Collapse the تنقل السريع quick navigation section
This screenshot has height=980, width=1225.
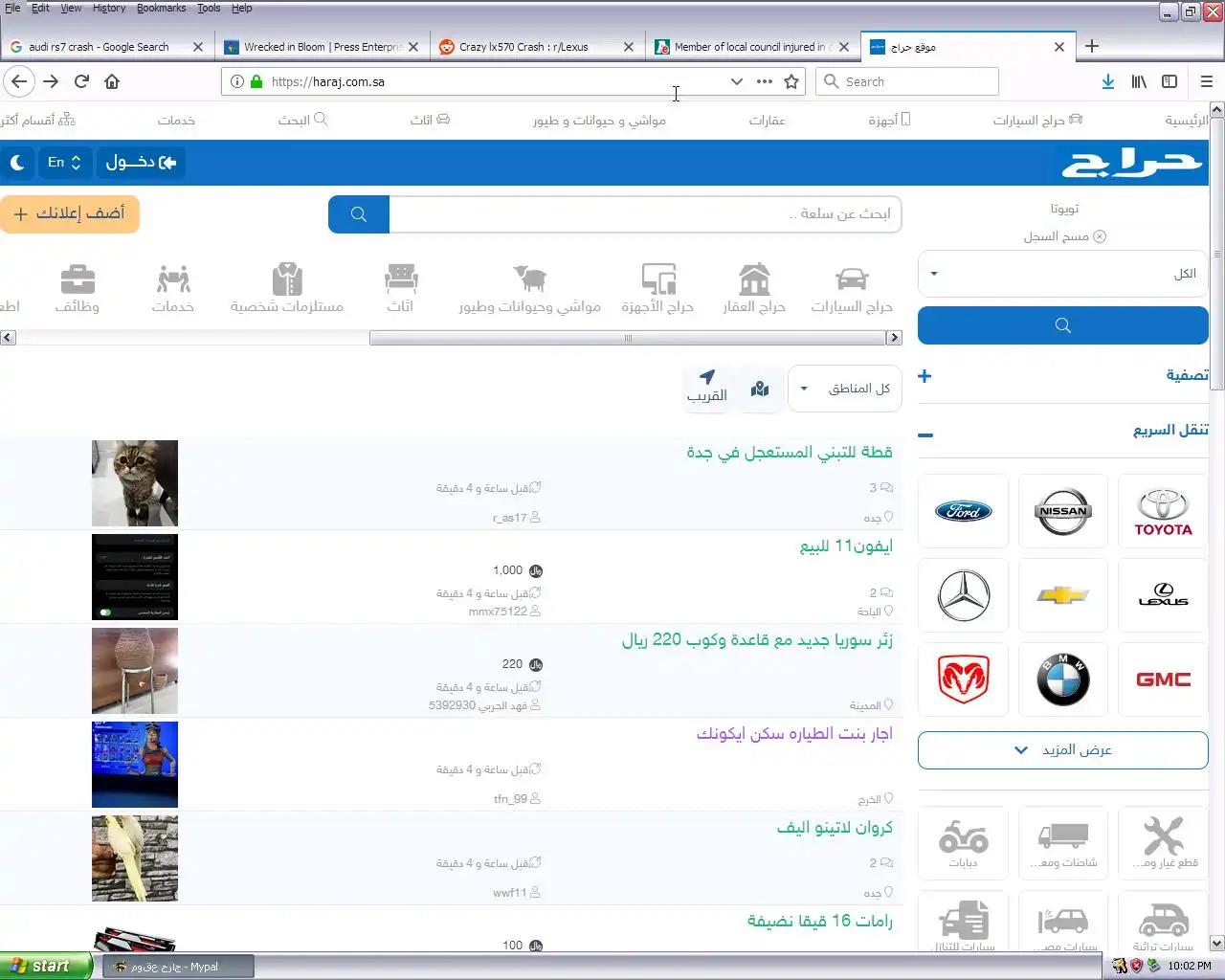1062,432
